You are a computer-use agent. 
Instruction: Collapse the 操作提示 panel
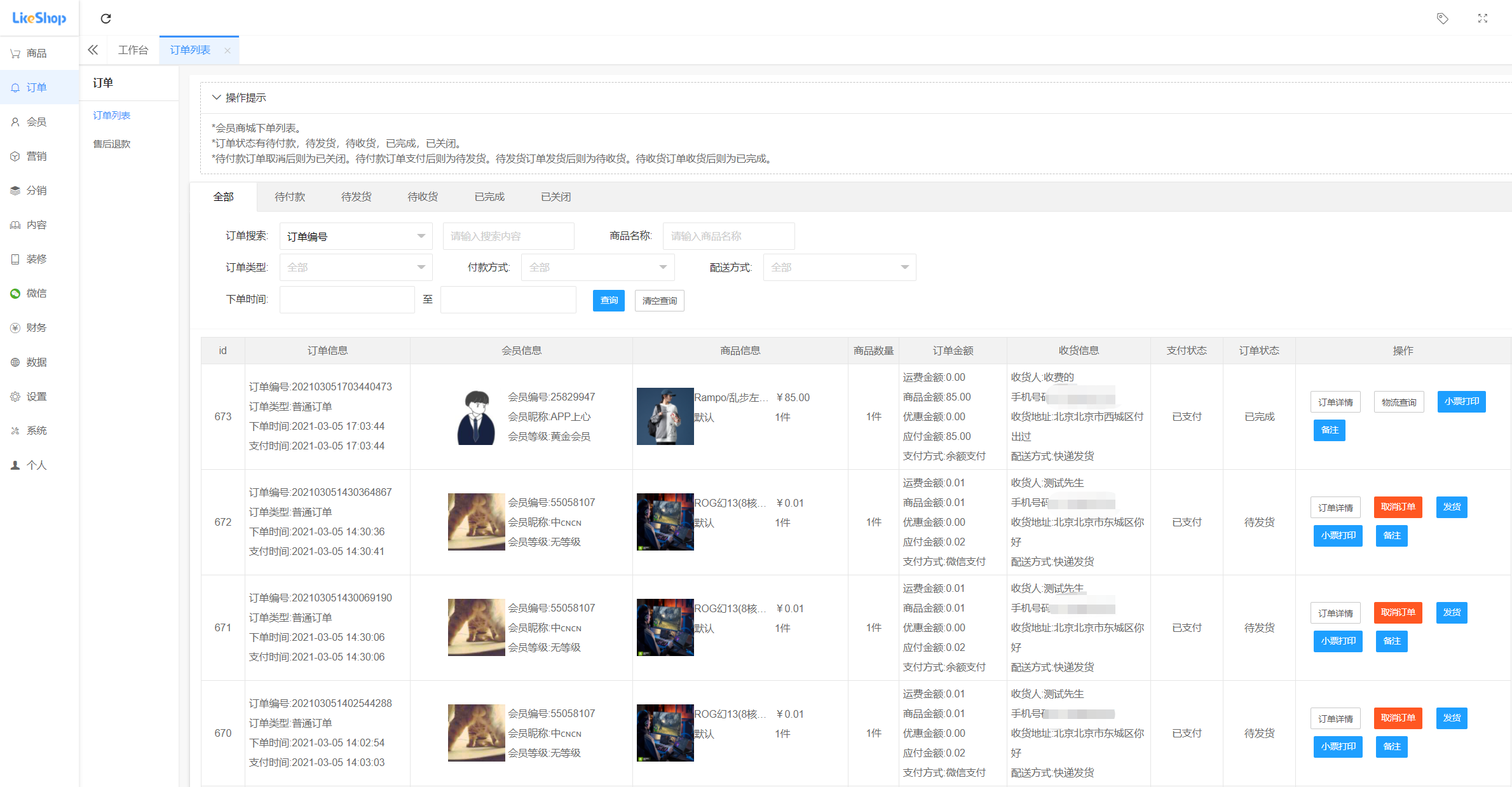217,97
